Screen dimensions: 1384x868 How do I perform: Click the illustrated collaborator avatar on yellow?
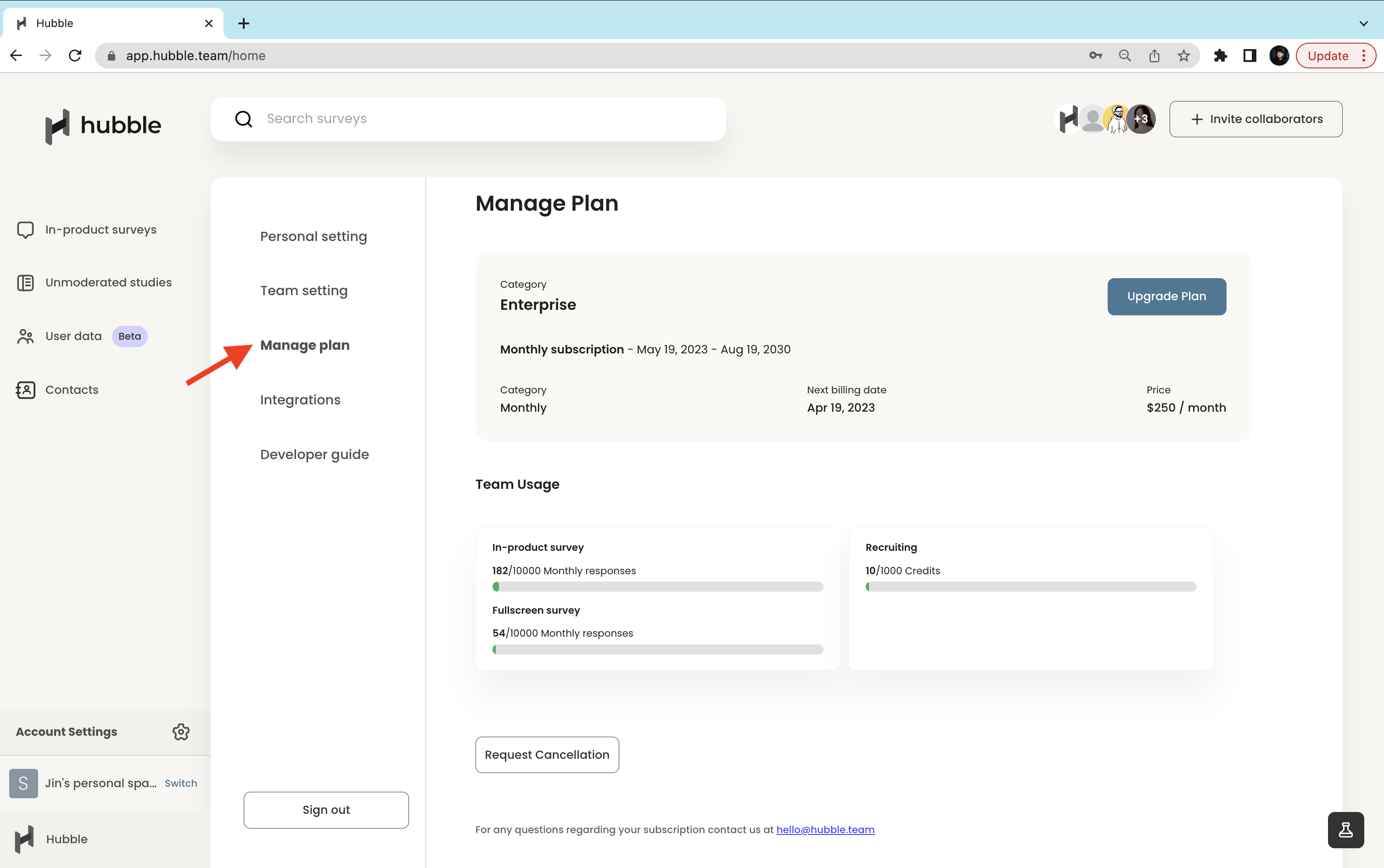coord(1116,119)
